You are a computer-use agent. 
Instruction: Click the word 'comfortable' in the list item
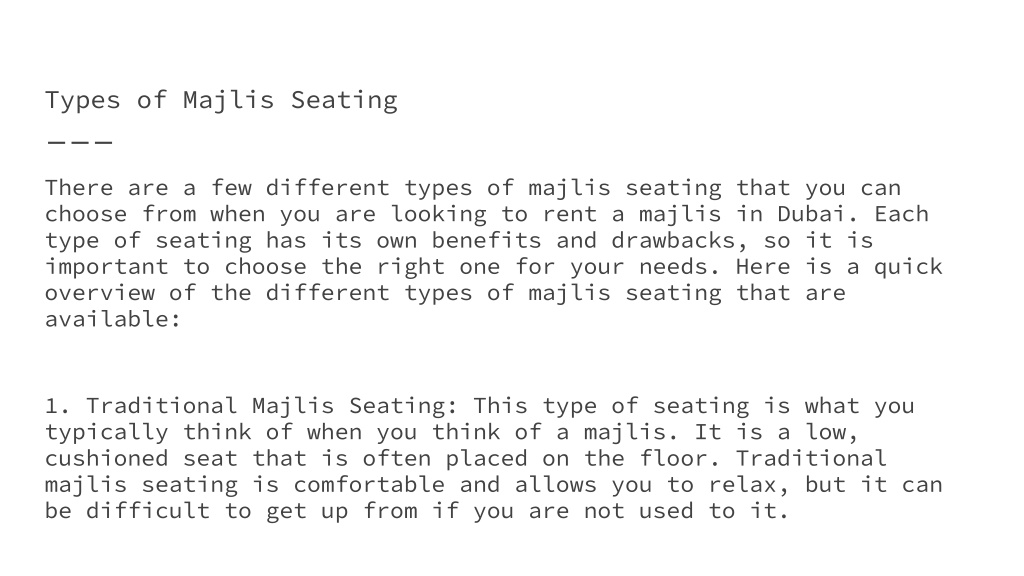coord(369,485)
